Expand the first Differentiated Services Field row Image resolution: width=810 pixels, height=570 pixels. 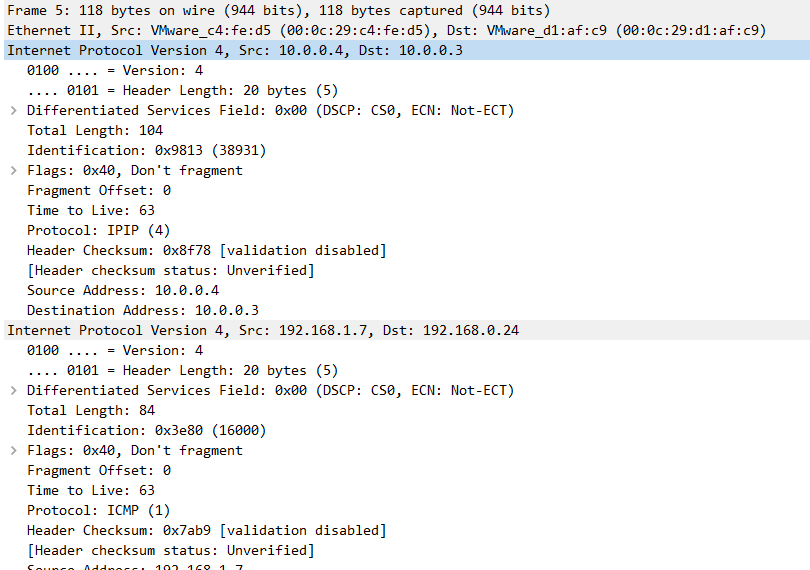(x=14, y=111)
